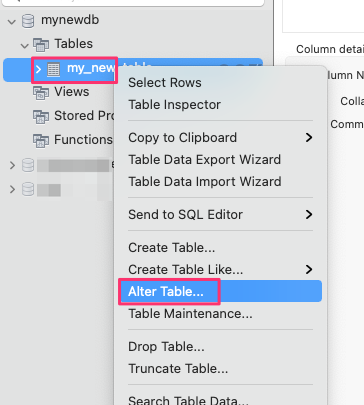364x405 pixels.
Task: Click the my_new_table grid icon
Action: point(53,69)
